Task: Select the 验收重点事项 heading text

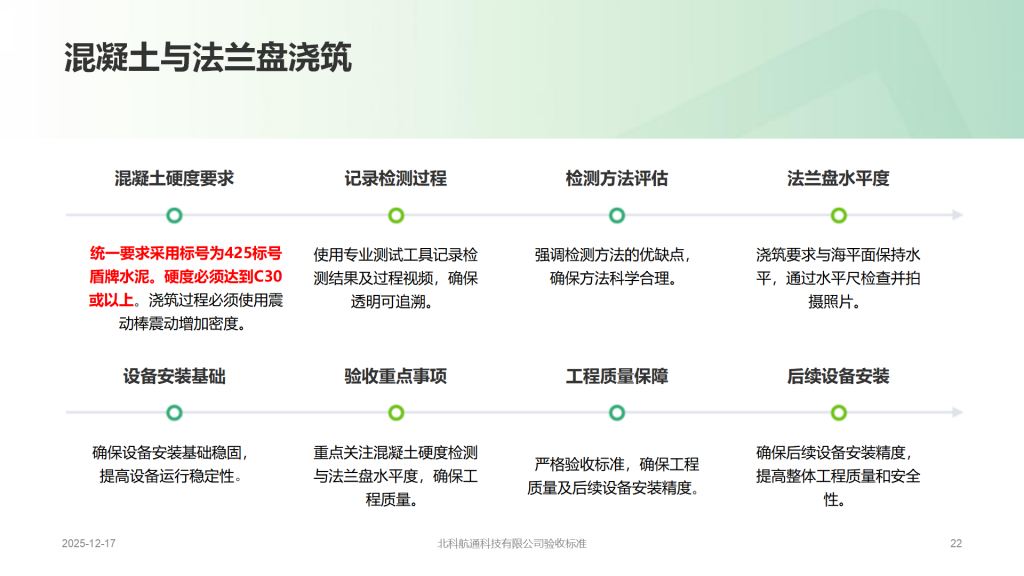Action: [x=396, y=376]
